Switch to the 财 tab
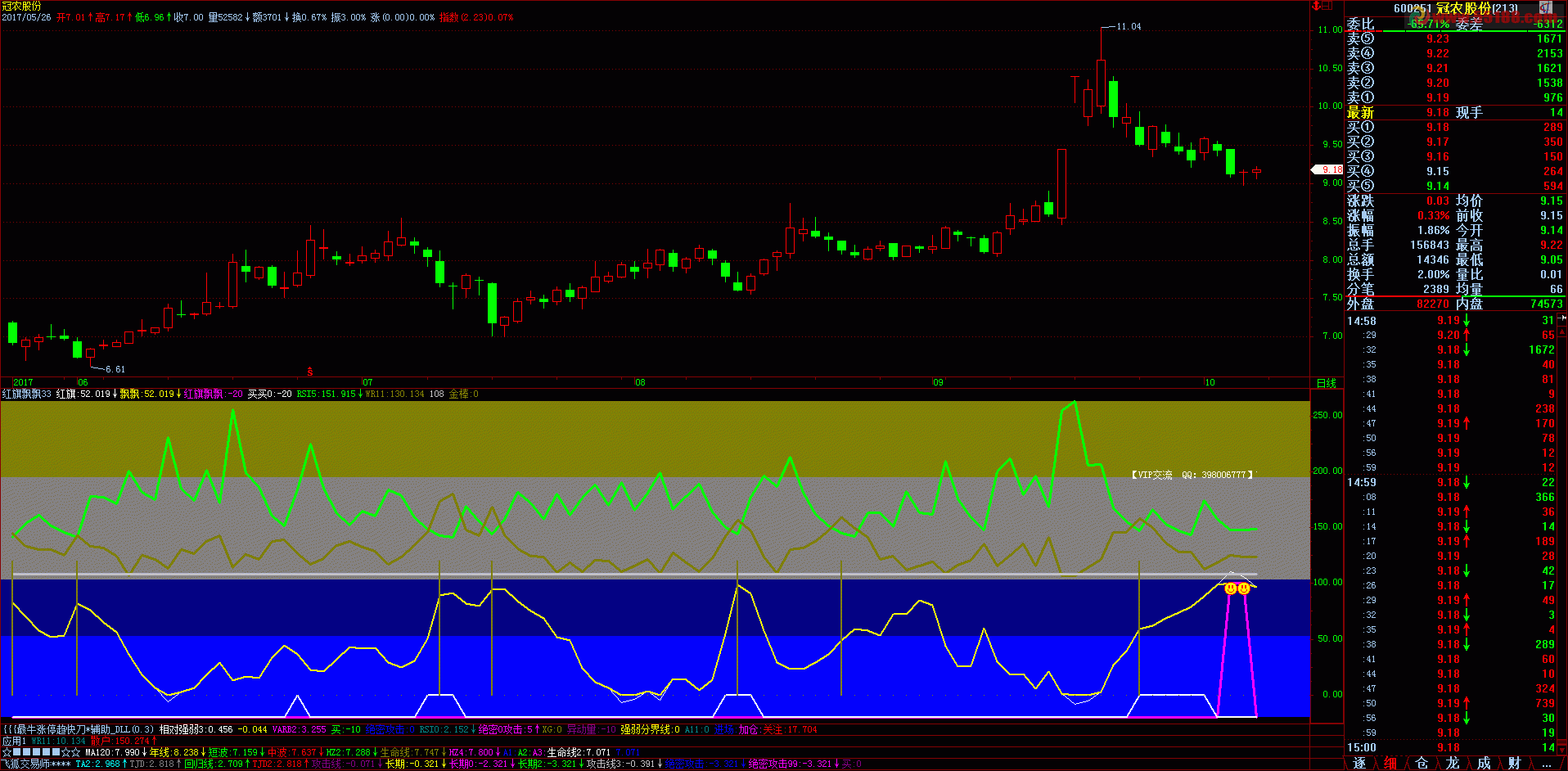Viewport: 1568px width, 771px height. point(1515,763)
